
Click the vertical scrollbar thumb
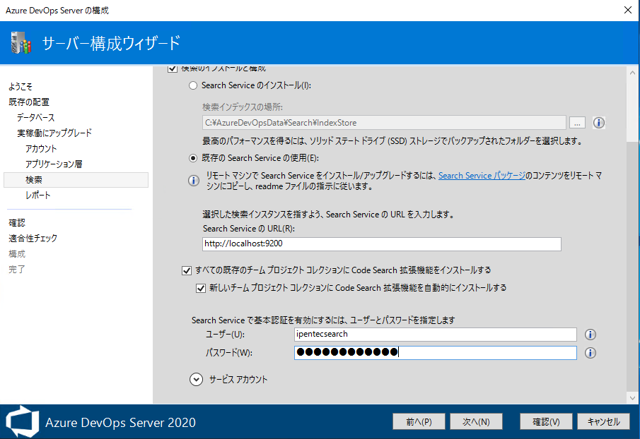point(632,265)
